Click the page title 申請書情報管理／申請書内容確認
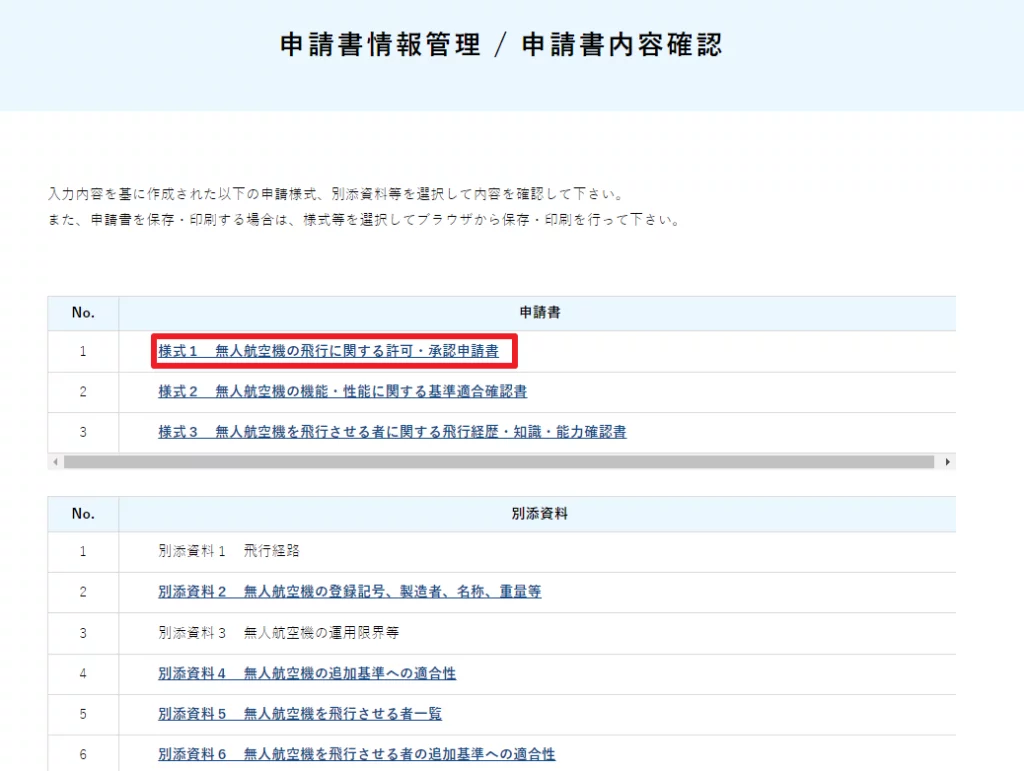This screenshot has width=1024, height=771. 511,44
